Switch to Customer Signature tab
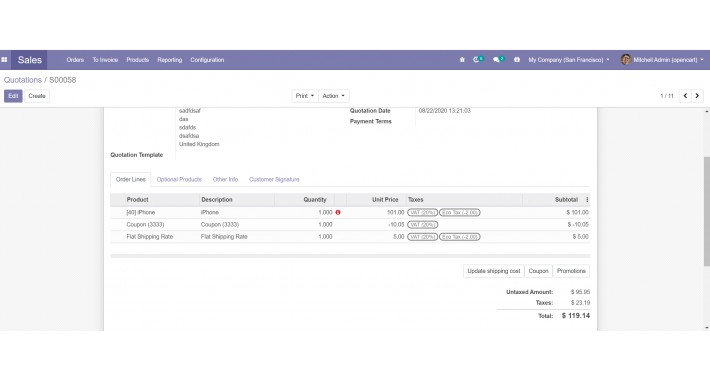 click(274, 179)
